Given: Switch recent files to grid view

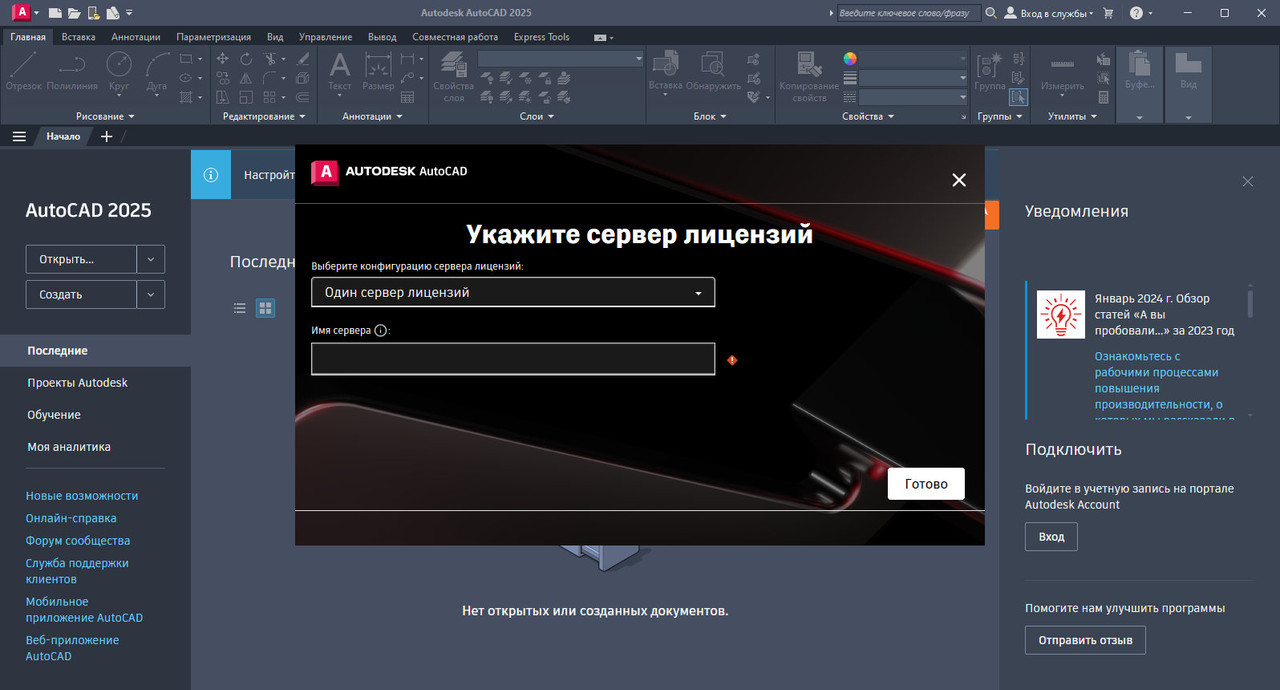Looking at the screenshot, I should pyautogui.click(x=266, y=308).
